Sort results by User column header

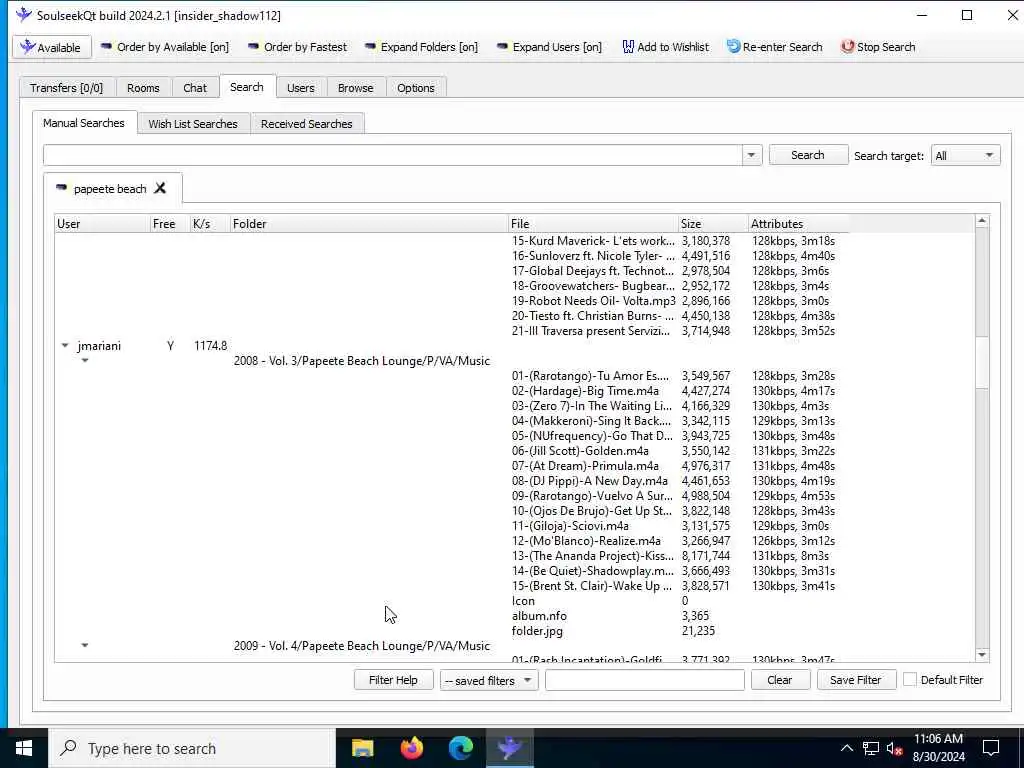(103, 223)
